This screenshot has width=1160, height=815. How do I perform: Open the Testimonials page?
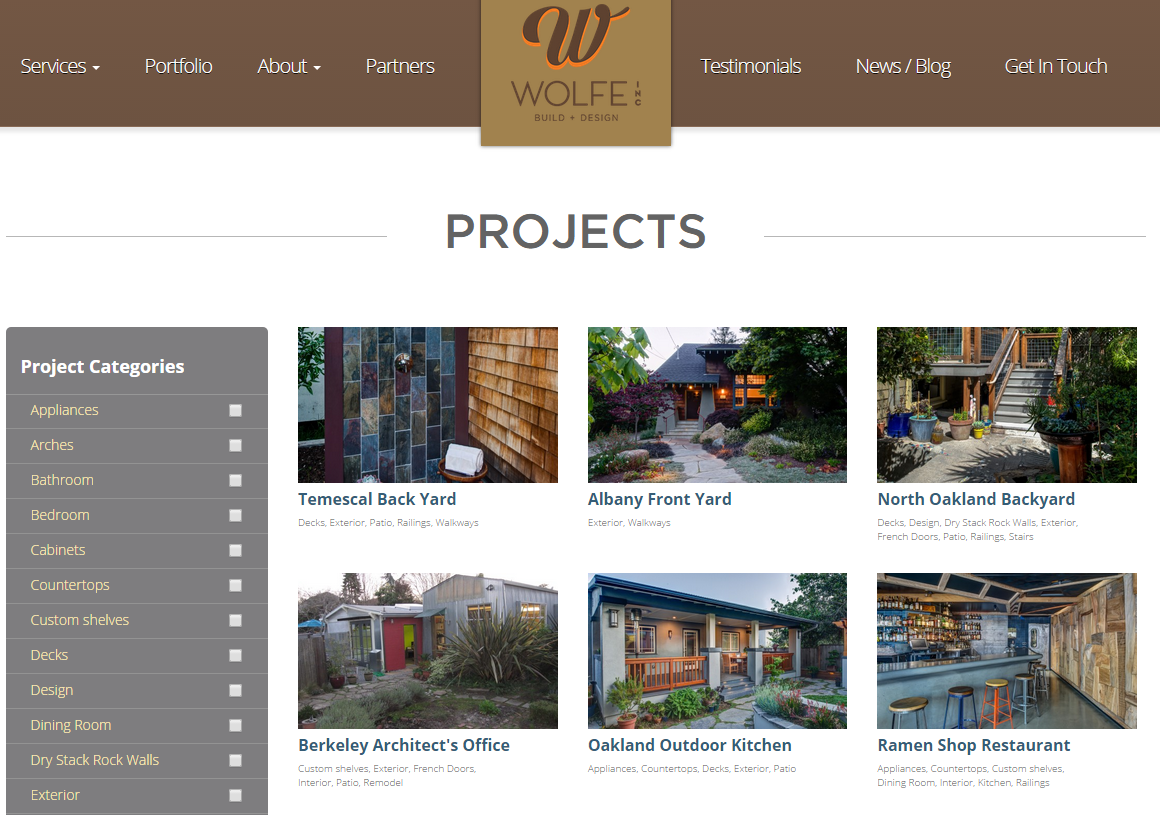pyautogui.click(x=750, y=66)
